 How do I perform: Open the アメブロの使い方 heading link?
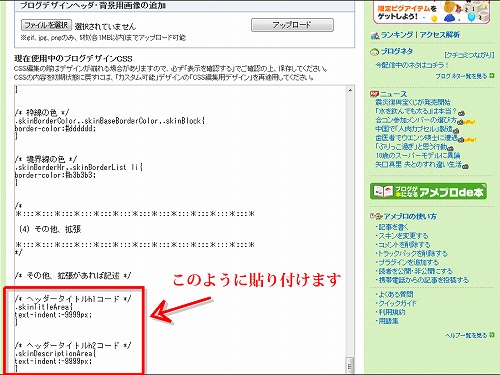tap(410, 216)
